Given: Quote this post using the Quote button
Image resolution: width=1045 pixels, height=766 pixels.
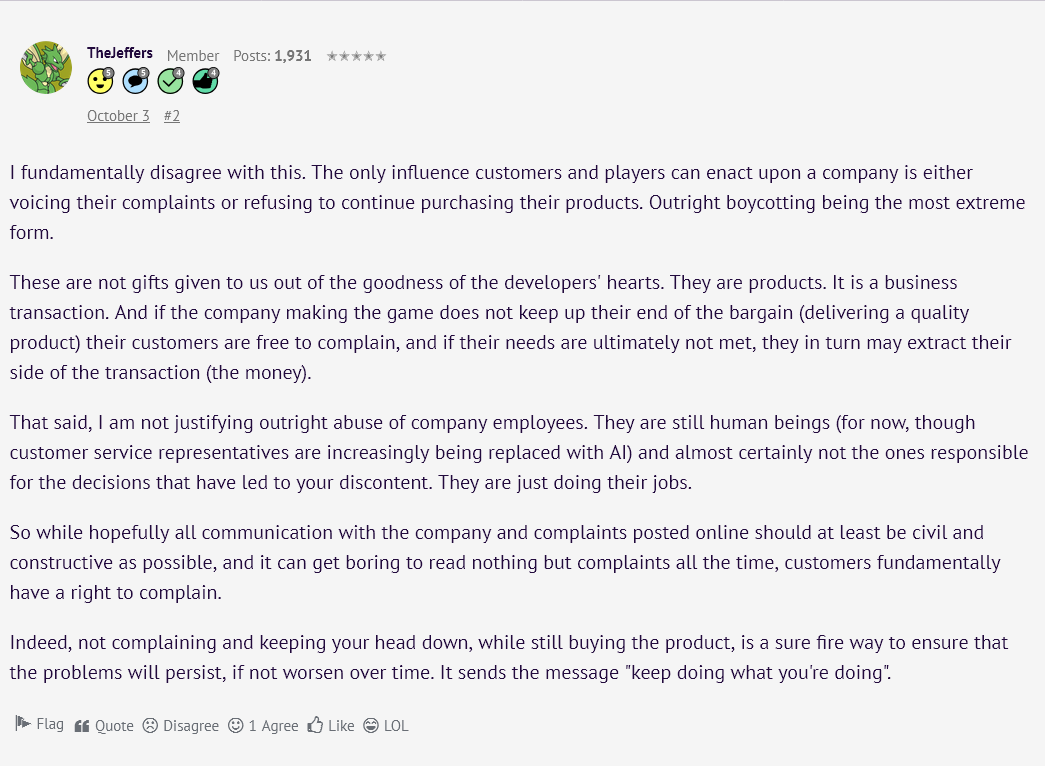Looking at the screenshot, I should tap(104, 726).
